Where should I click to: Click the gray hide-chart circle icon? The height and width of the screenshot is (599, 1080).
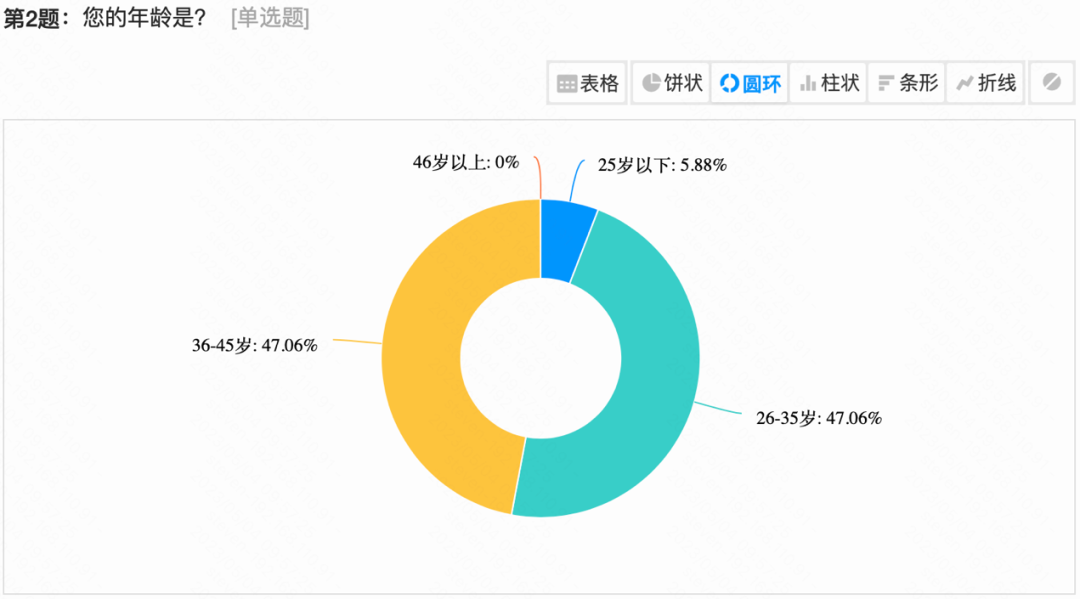tap(1052, 83)
